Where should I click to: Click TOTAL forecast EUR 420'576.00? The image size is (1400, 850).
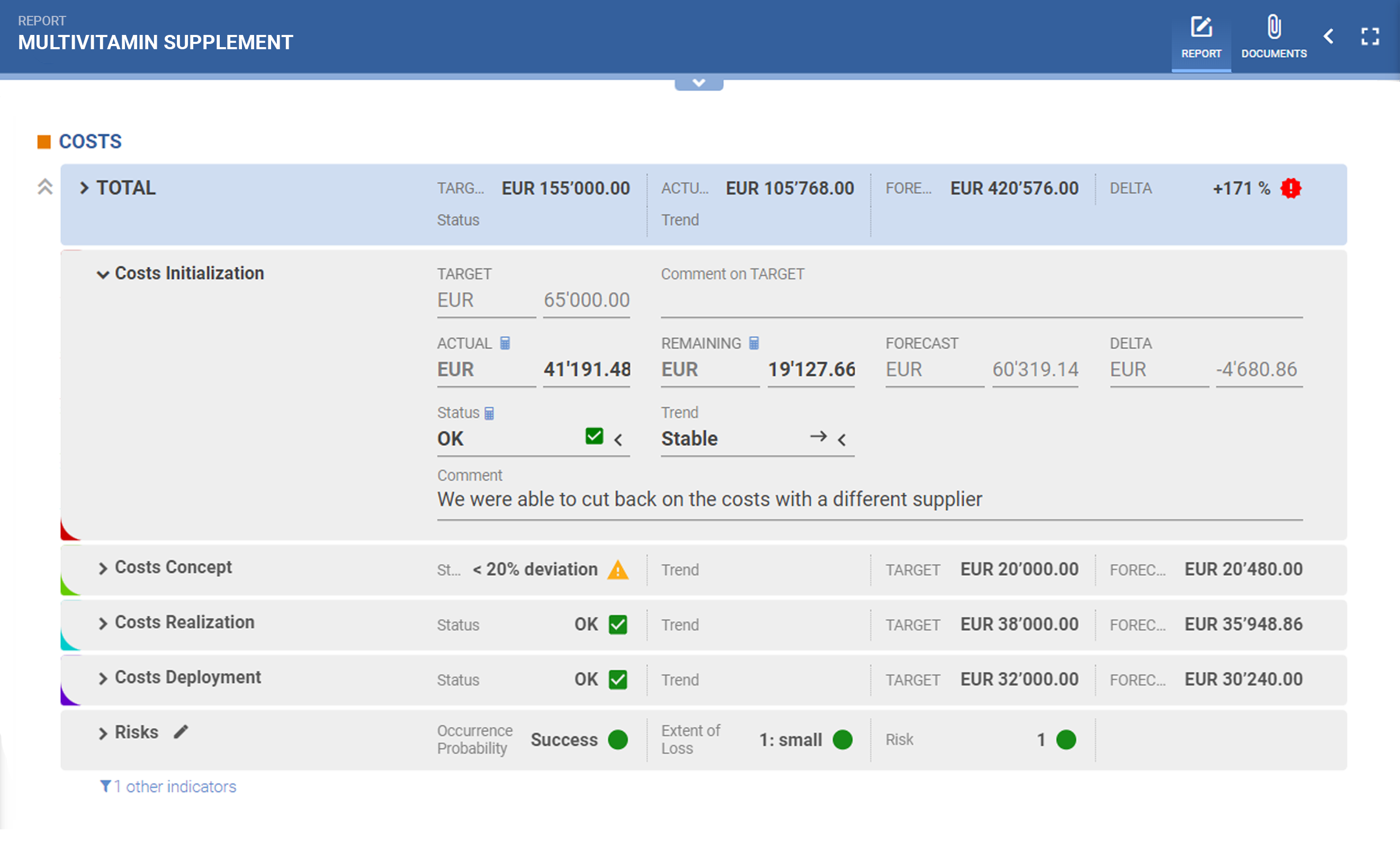click(1014, 188)
